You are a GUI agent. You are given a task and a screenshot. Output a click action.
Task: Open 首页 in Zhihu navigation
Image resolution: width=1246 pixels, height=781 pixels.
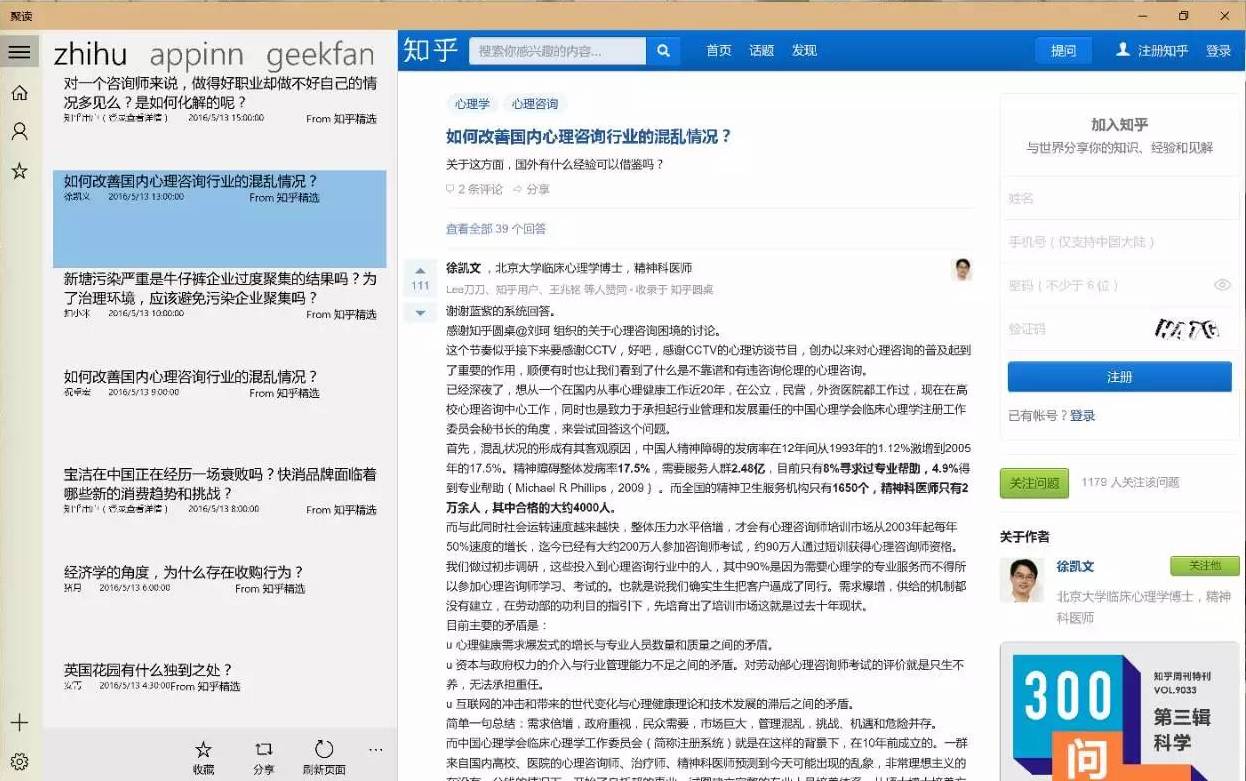click(719, 51)
